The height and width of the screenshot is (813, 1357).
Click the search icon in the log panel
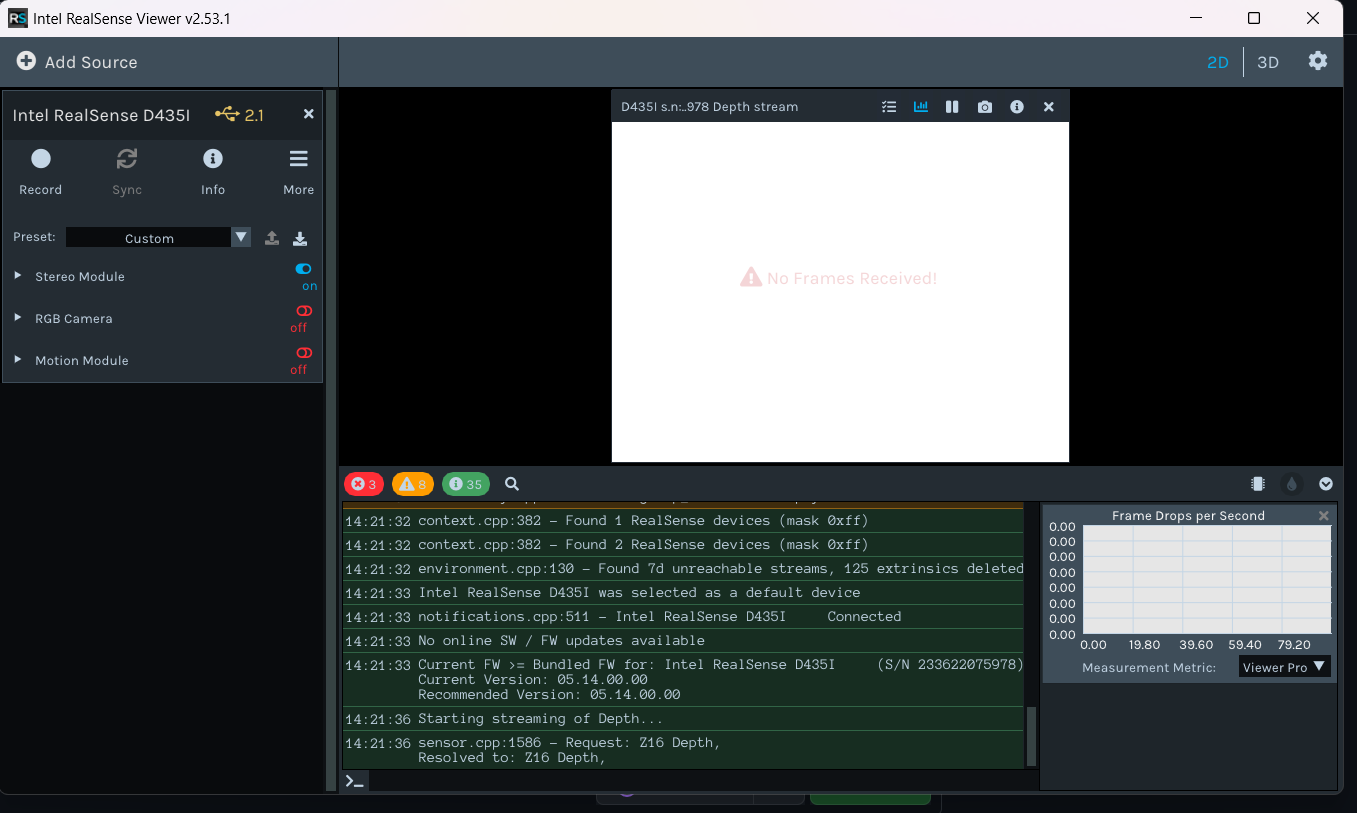(511, 483)
